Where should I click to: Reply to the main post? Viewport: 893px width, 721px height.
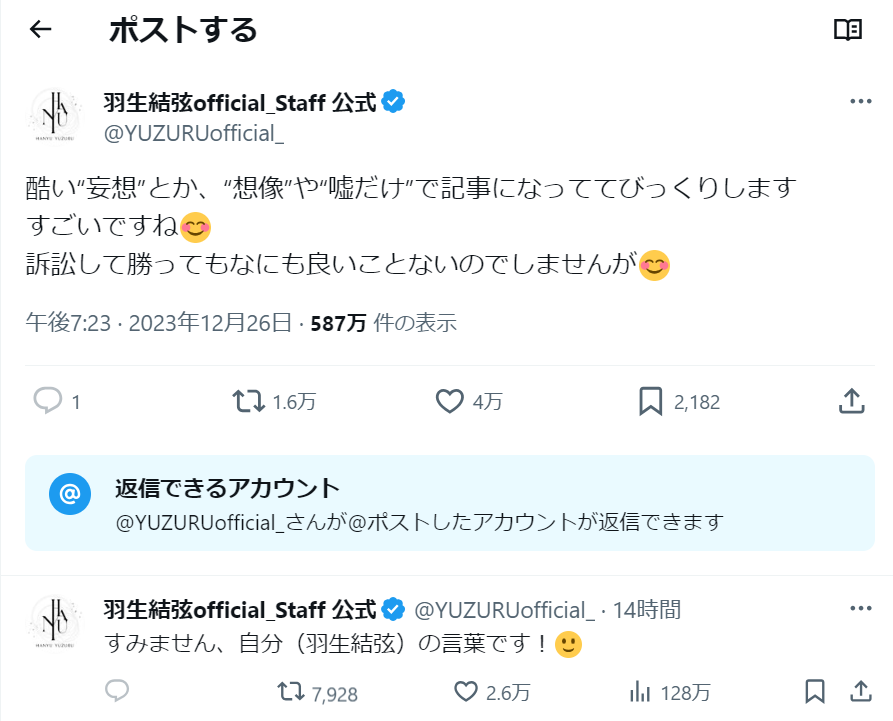[x=48, y=401]
